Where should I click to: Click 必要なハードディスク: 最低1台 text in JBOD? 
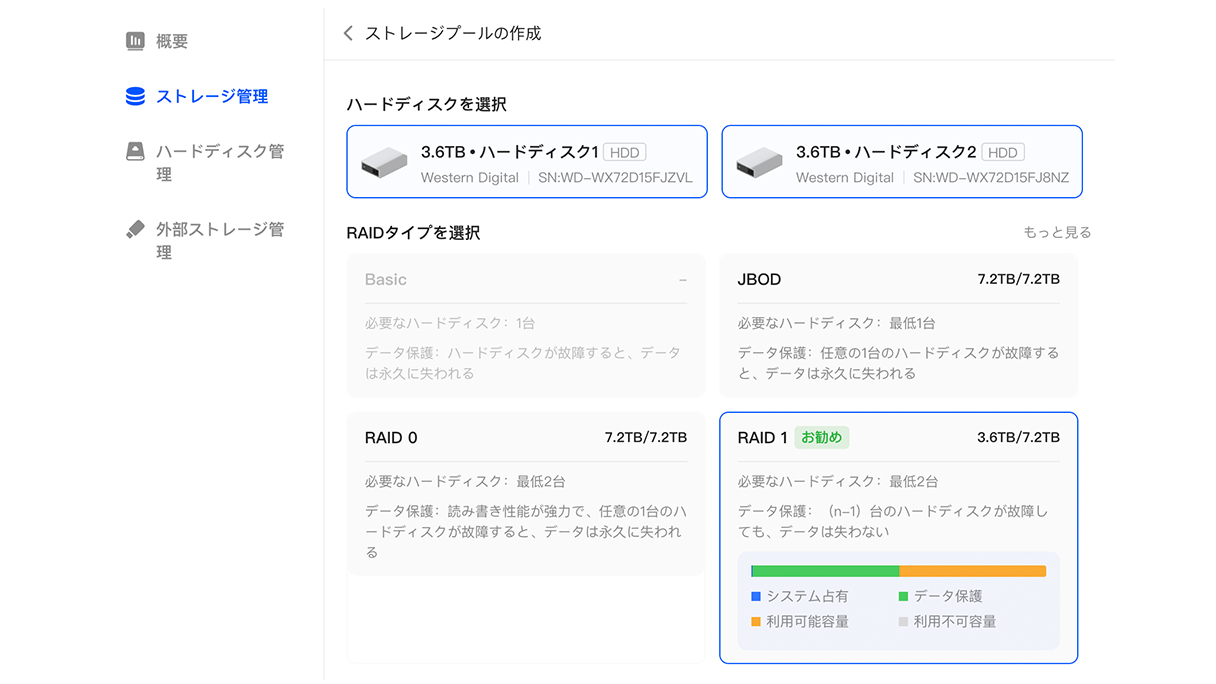click(837, 323)
